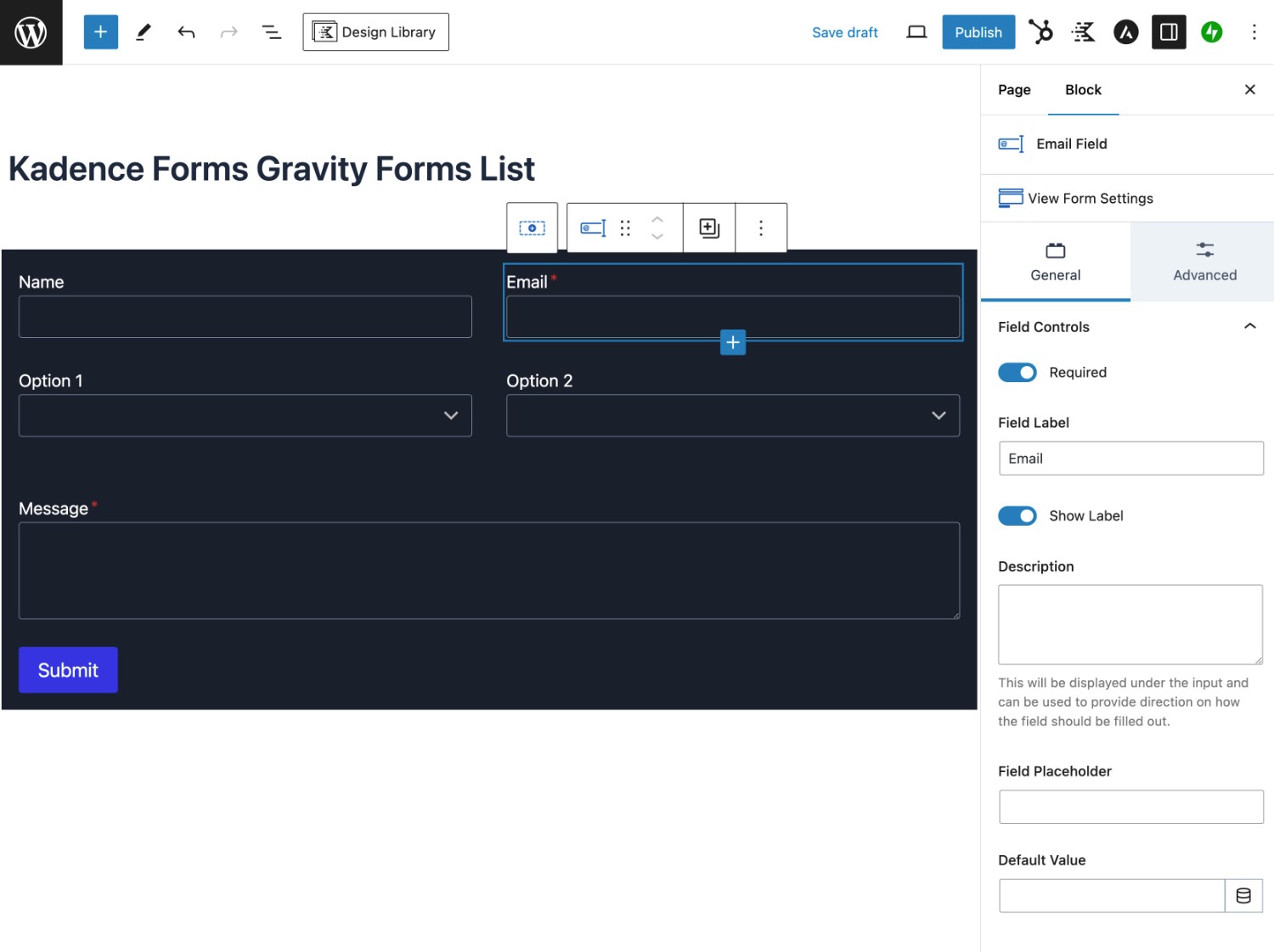Open the dynamic content database icon

tap(1243, 896)
